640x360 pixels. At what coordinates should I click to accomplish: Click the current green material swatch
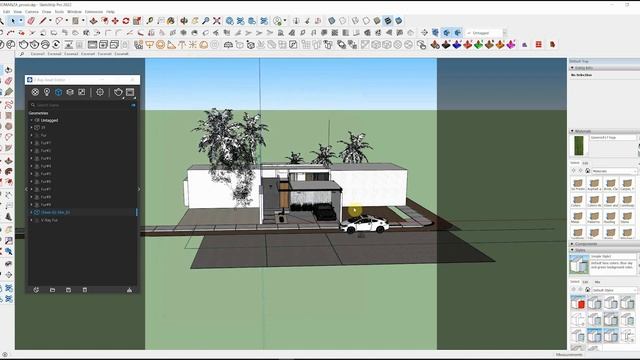(x=579, y=146)
